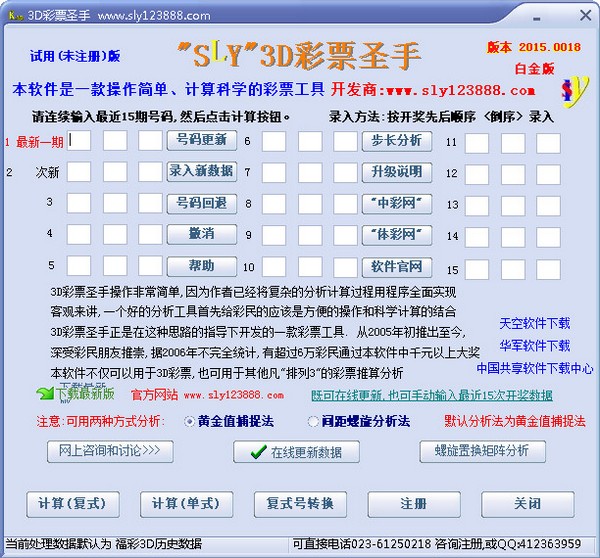Click second digit field of row 4
Viewport: 600px width, 558px height.
tap(115, 234)
